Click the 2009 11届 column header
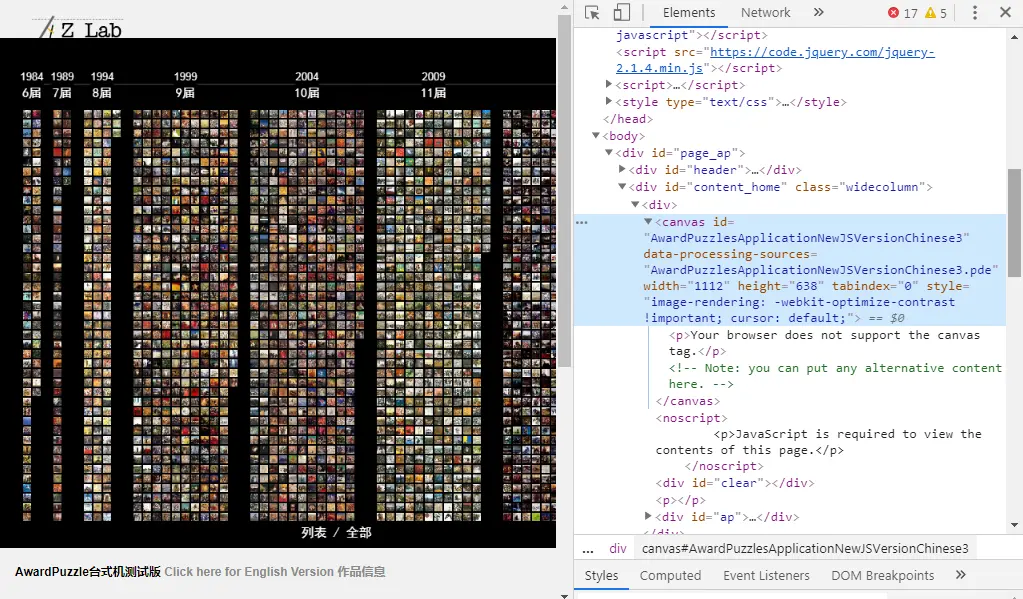The width and height of the screenshot is (1023, 599). pos(433,85)
